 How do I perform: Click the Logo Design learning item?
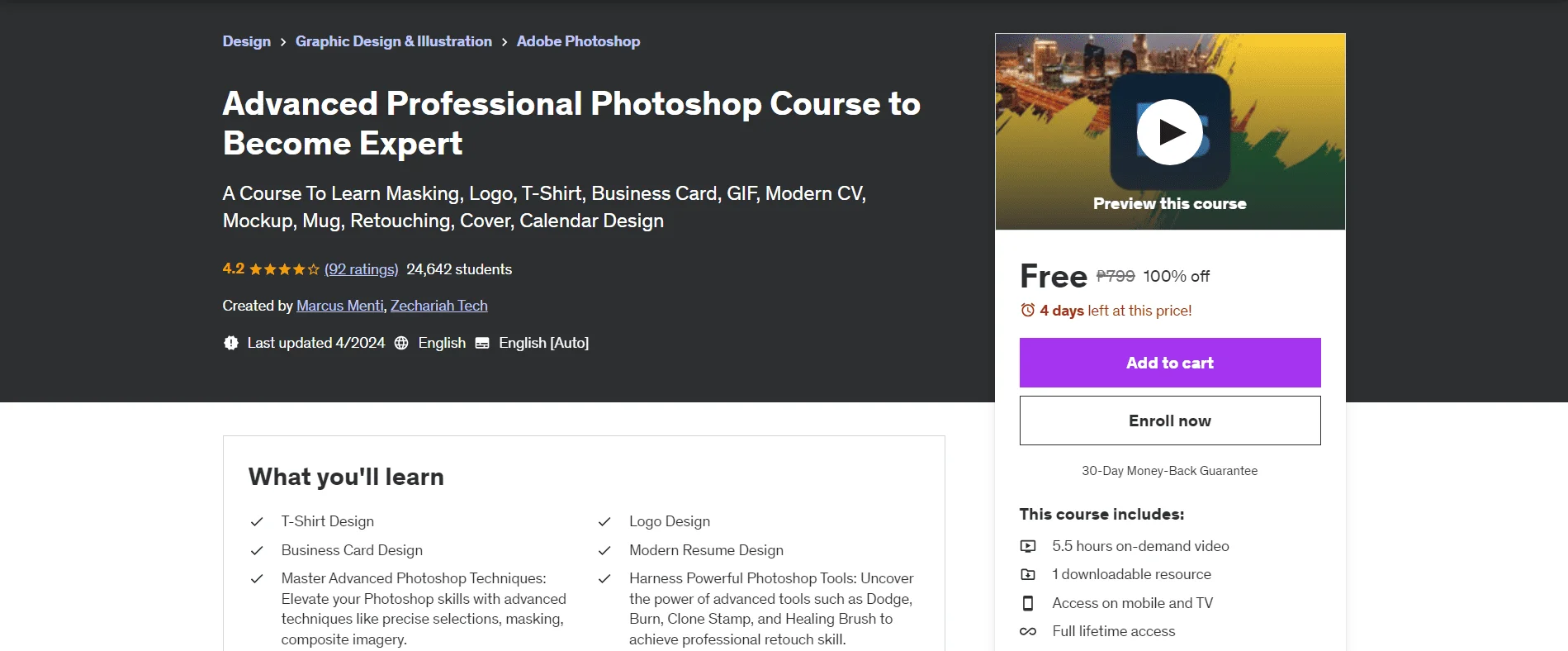[x=670, y=521]
